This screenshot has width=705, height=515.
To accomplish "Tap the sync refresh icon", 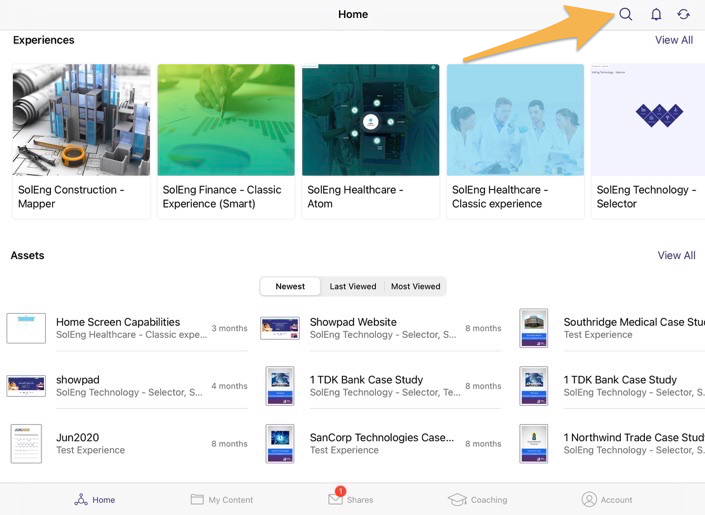I will tap(683, 14).
